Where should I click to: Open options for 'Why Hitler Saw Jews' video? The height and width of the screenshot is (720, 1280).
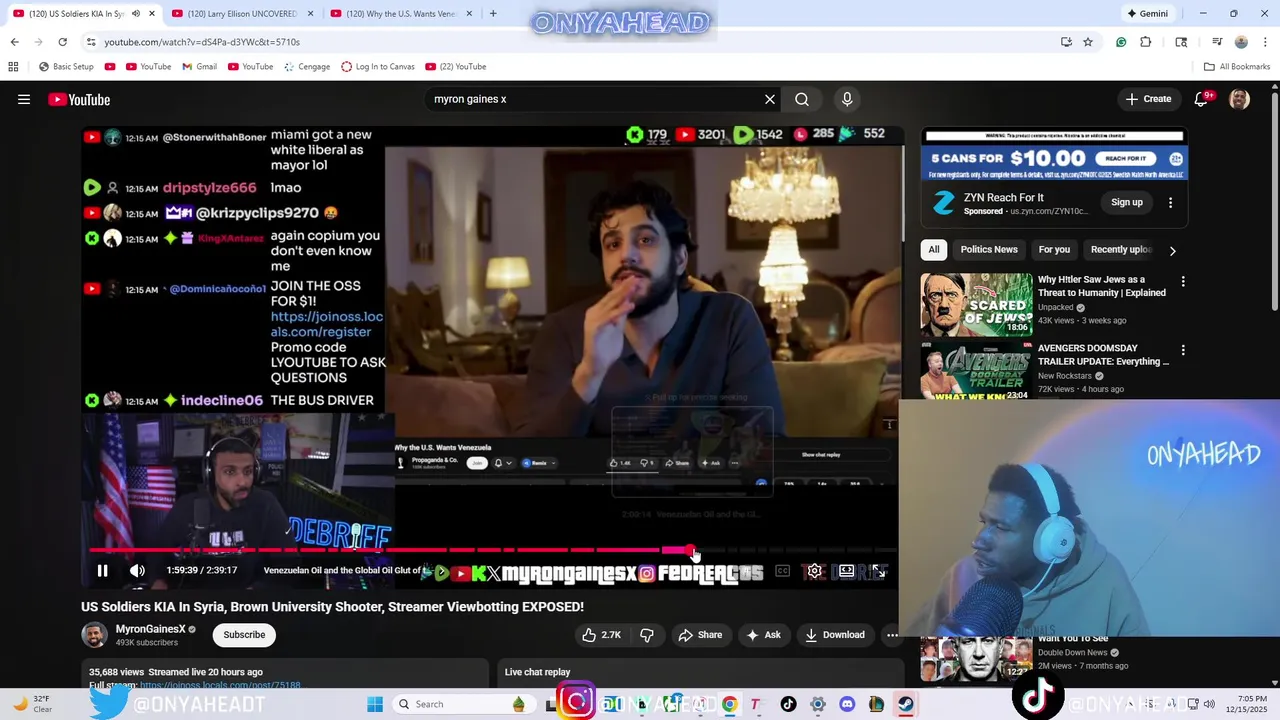(x=1183, y=282)
